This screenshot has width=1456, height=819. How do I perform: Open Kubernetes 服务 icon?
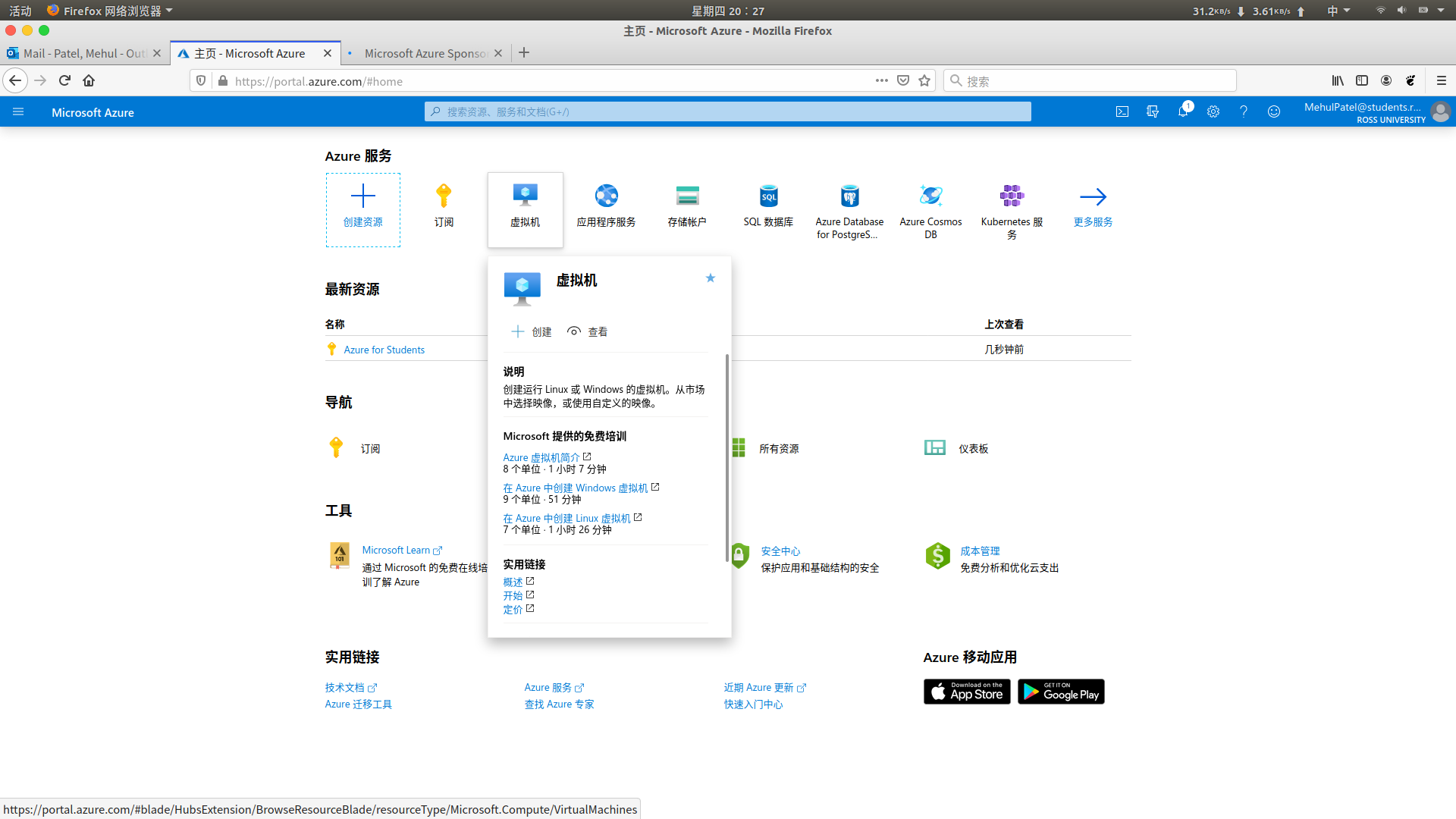tap(1012, 196)
